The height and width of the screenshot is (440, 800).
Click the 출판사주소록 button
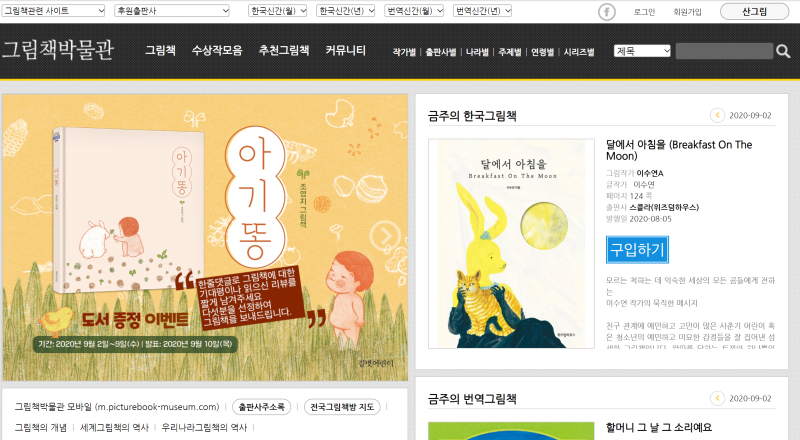pos(262,407)
